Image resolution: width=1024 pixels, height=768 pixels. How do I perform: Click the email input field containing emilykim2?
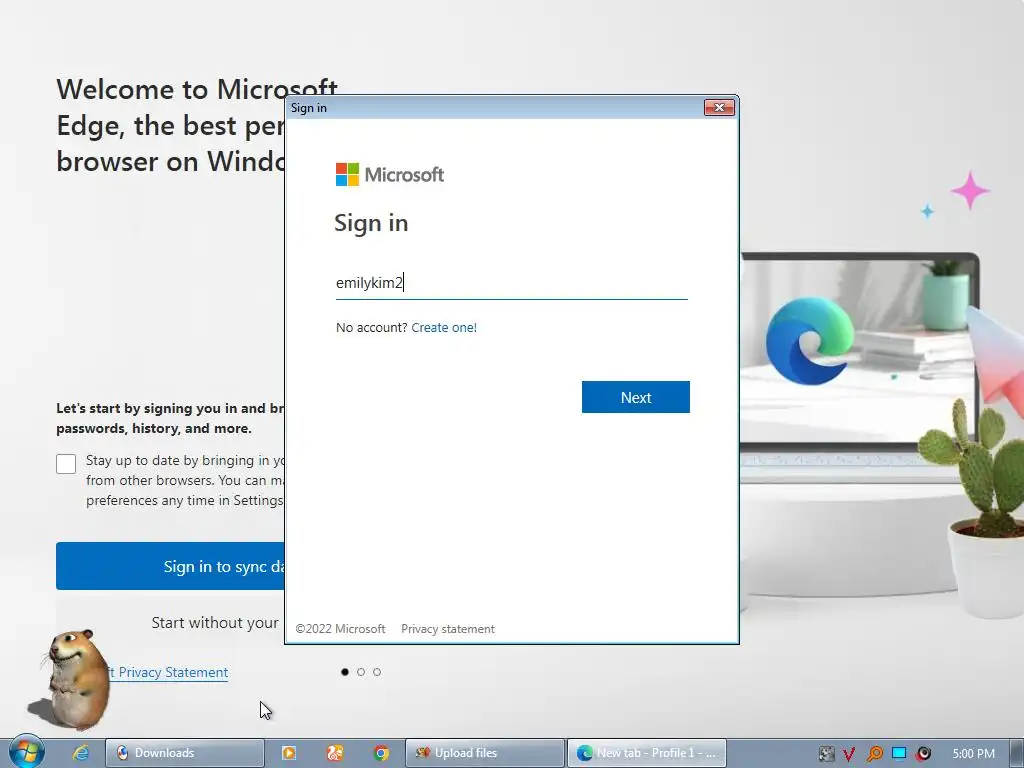click(x=511, y=283)
